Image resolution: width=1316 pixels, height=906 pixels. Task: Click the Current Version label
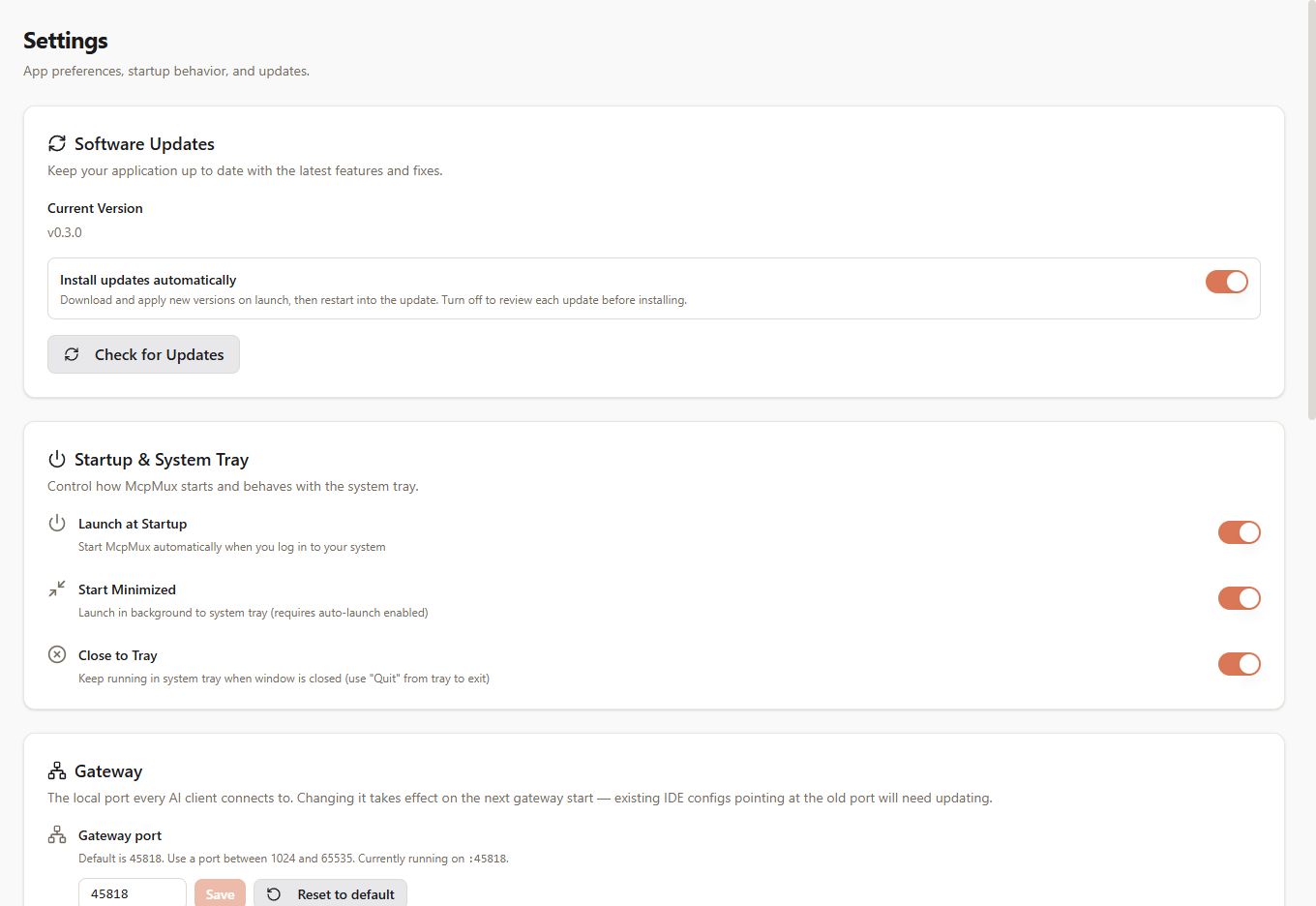click(95, 208)
